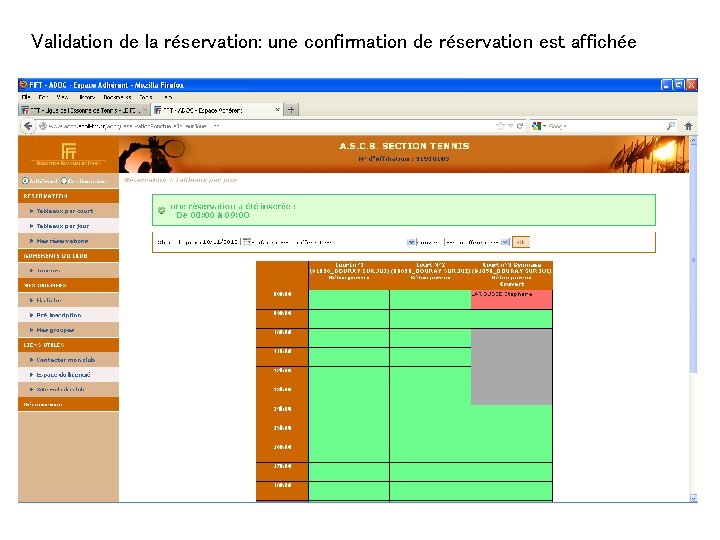Click gray blocked slot on covered court
720x540 pixels.
[x=512, y=367]
